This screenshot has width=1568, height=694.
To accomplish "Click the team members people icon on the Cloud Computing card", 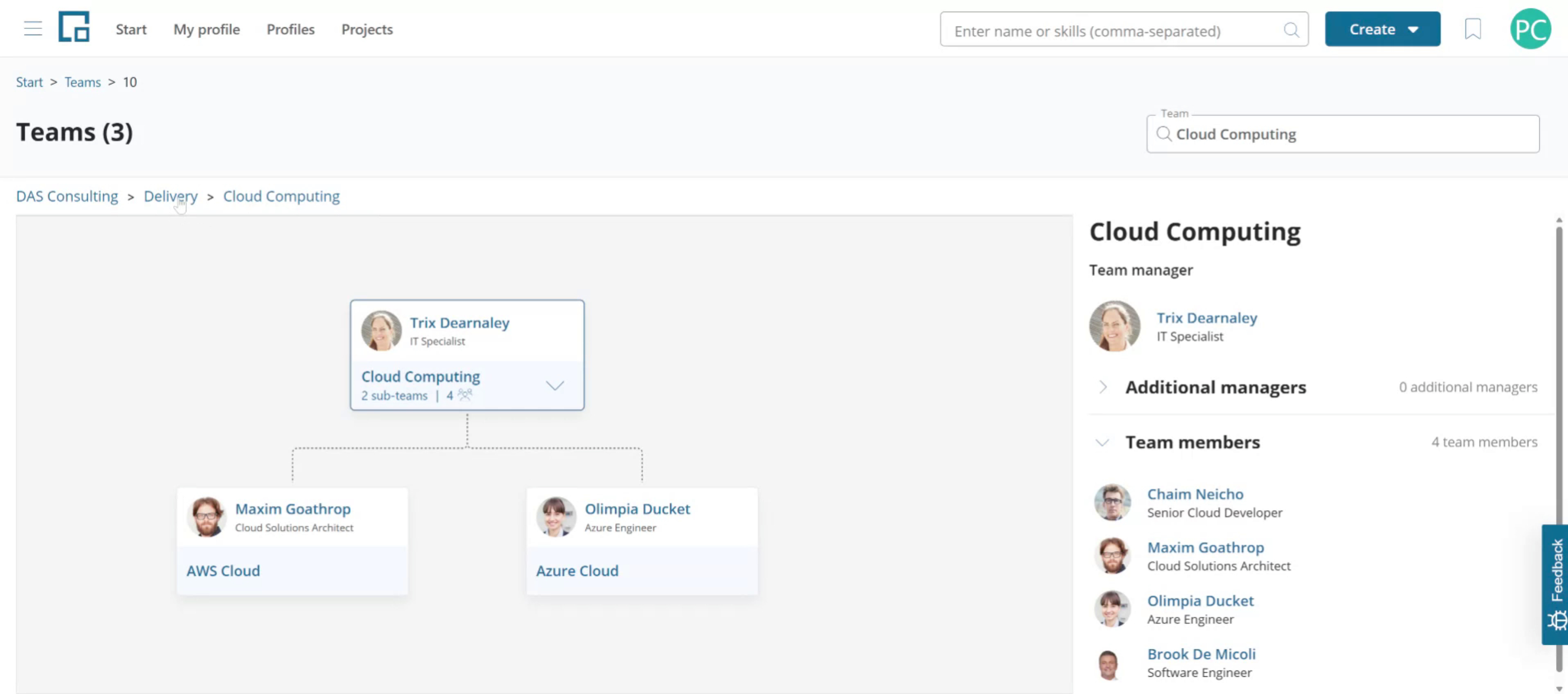I will click(465, 394).
